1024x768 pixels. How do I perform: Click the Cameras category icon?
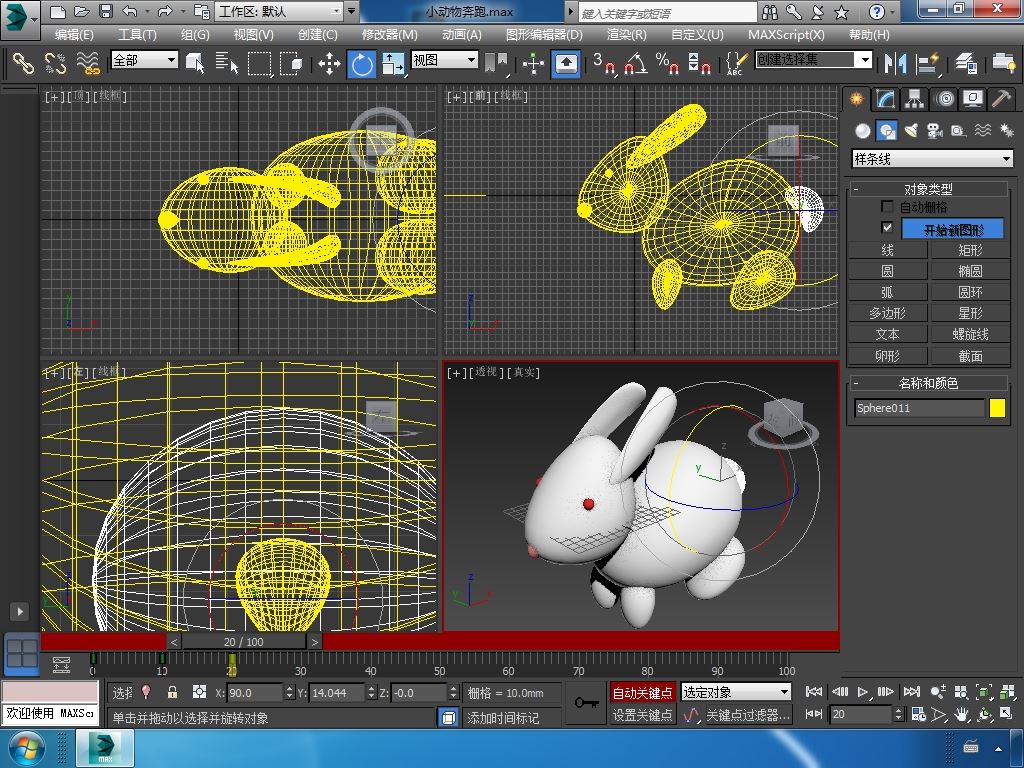tap(934, 131)
